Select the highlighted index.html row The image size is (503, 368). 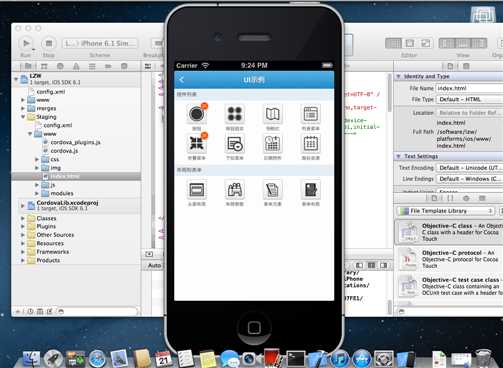click(x=76, y=176)
